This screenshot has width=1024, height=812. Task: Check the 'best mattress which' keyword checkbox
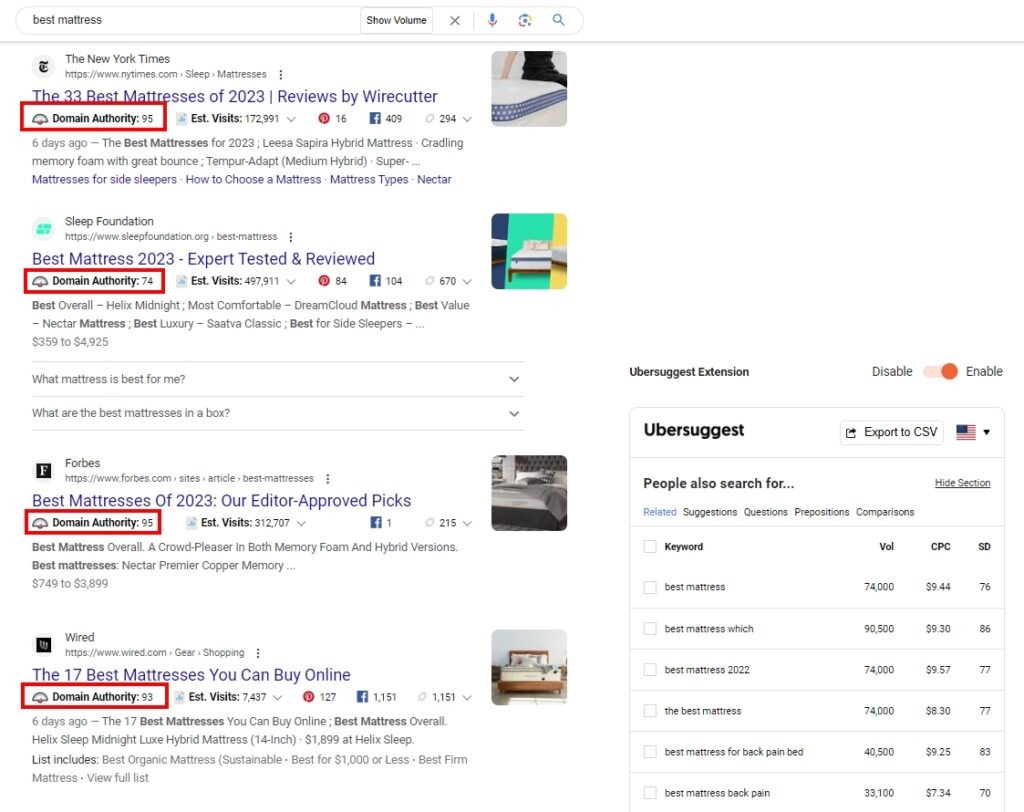(650, 629)
